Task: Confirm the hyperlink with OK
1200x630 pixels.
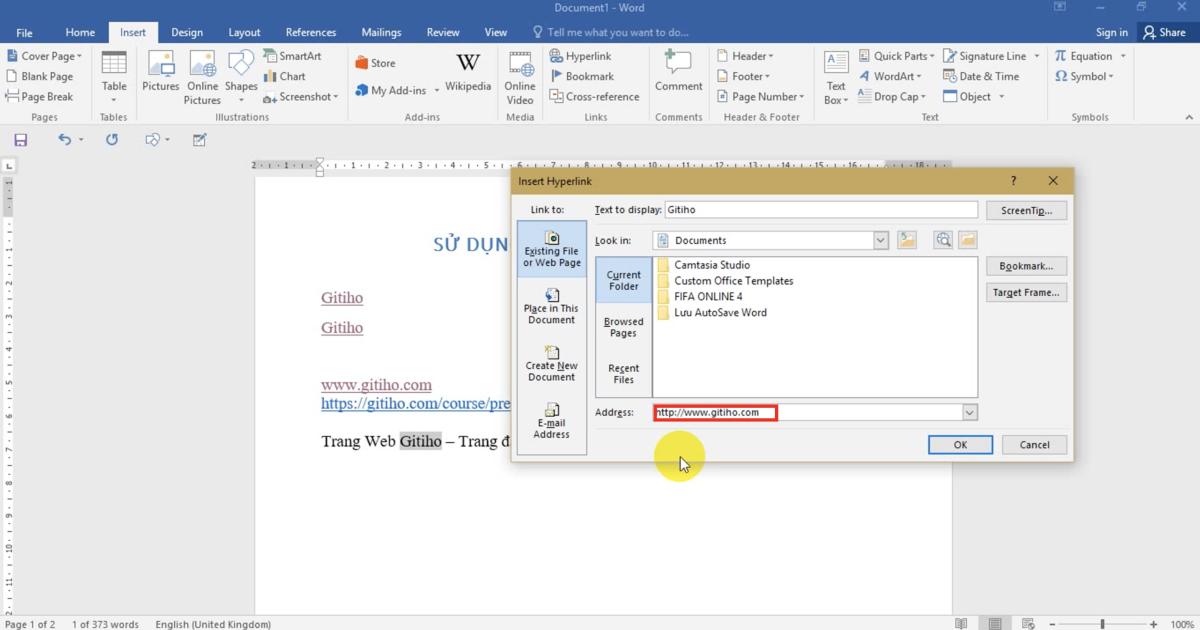Action: click(959, 444)
